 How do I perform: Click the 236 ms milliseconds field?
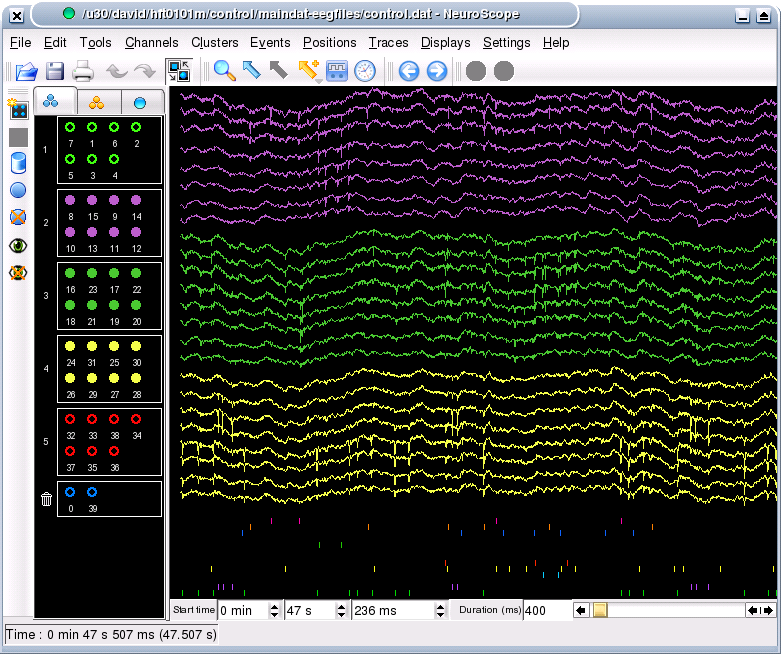pos(393,610)
